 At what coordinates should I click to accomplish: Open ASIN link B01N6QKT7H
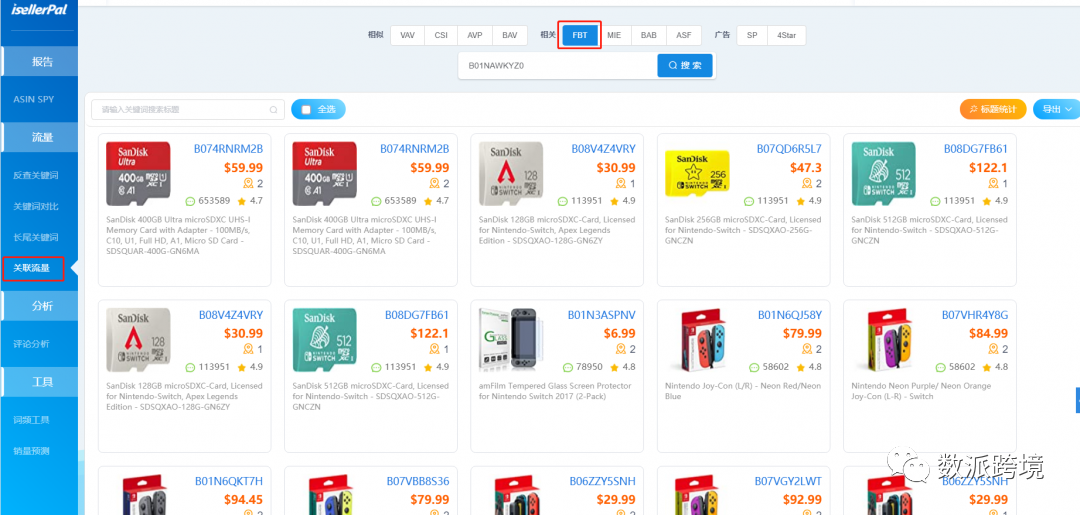[229, 481]
